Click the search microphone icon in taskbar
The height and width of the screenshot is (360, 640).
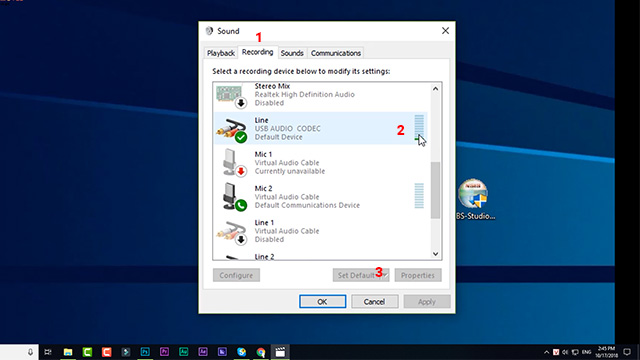pos(30,352)
